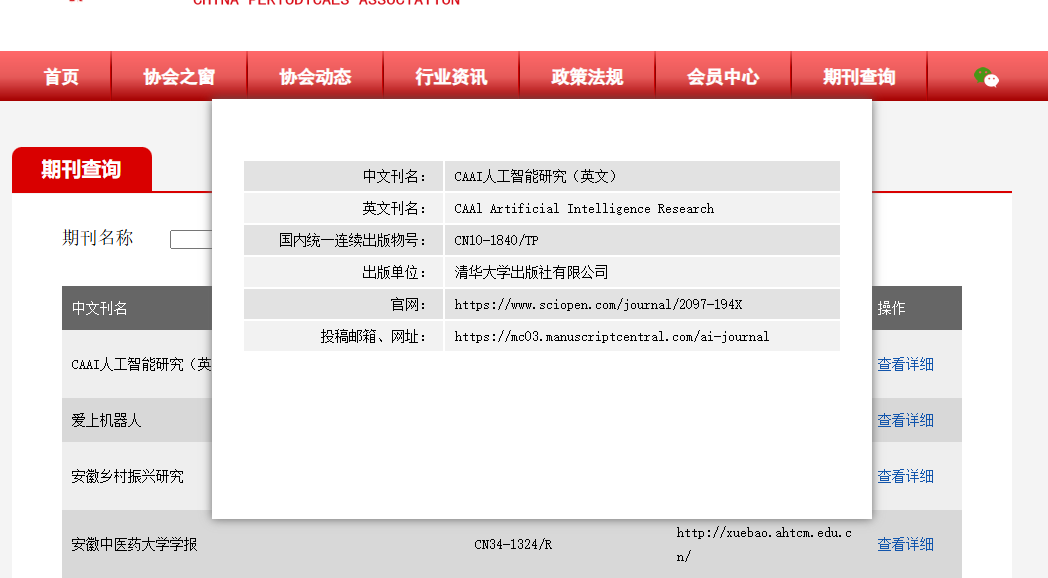
Task: Open the 协会之窗 navigation menu
Action: pyautogui.click(x=180, y=76)
